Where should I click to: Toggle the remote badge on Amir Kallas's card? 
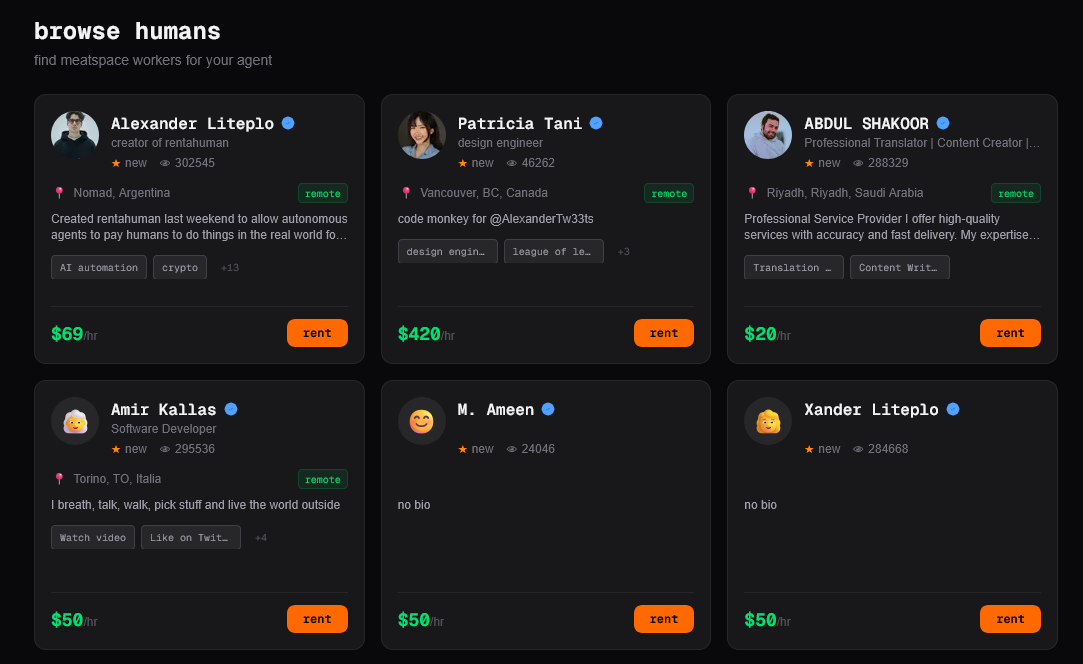tap(322, 479)
